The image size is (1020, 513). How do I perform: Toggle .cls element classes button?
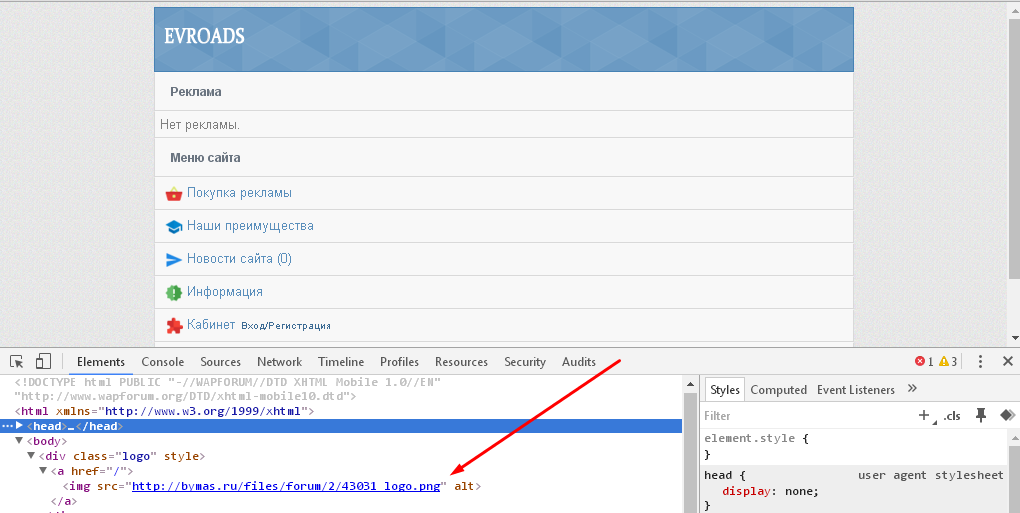pos(952,416)
